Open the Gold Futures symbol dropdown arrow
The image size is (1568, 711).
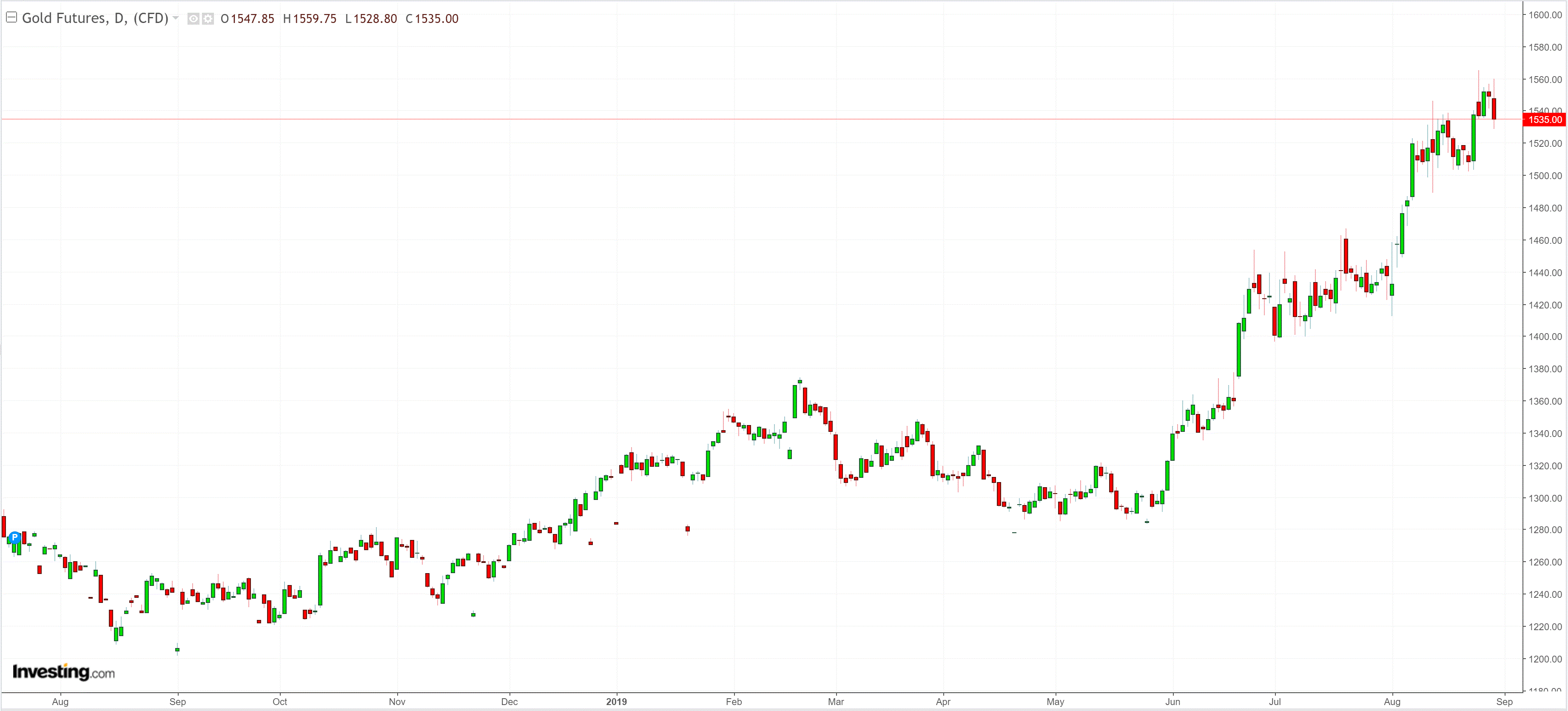tap(176, 18)
